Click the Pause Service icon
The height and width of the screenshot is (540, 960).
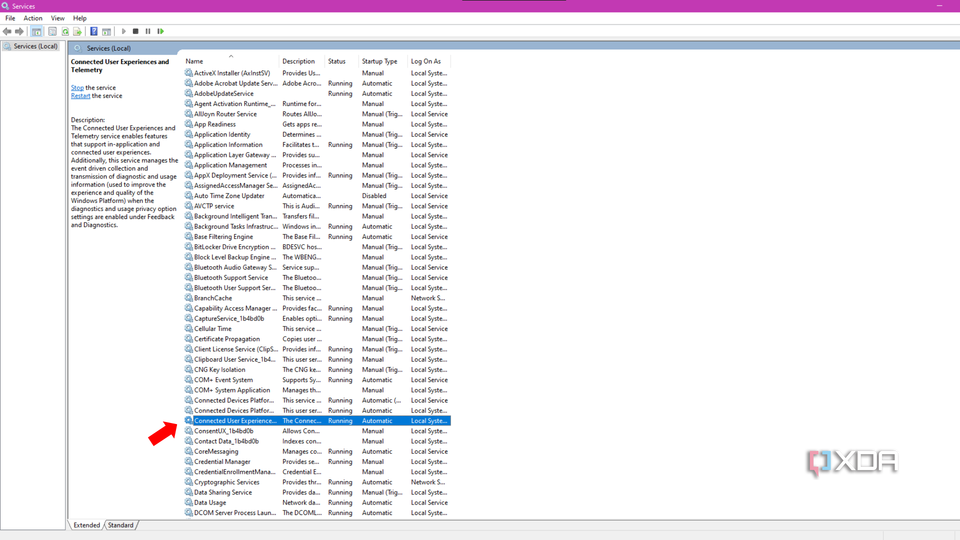coord(148,31)
